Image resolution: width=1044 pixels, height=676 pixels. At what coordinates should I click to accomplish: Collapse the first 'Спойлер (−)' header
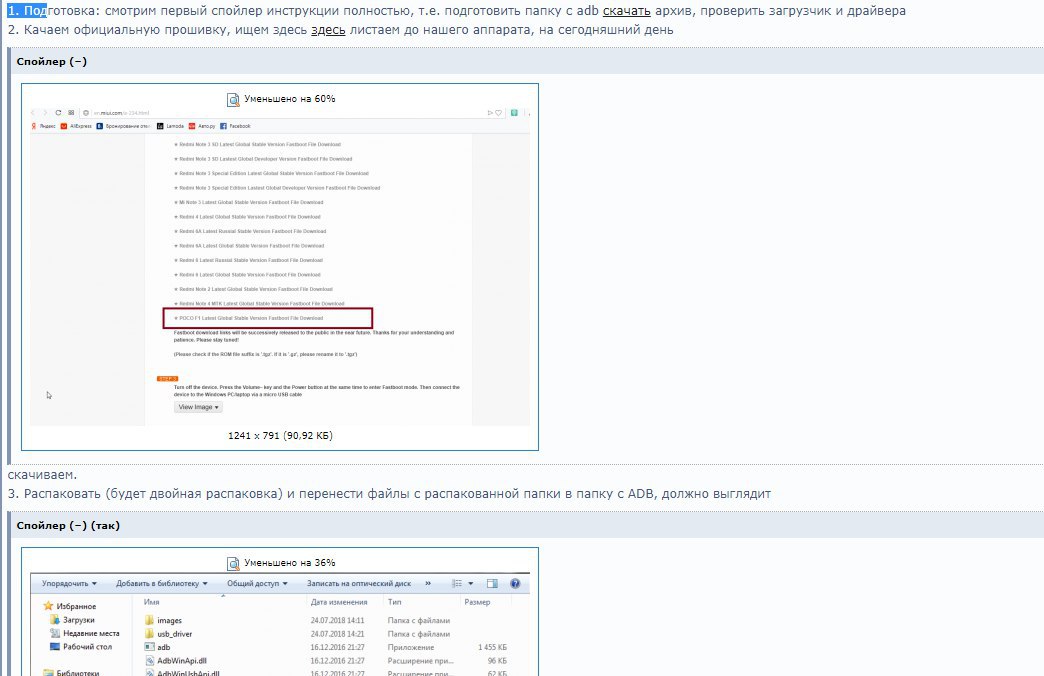tap(51, 61)
